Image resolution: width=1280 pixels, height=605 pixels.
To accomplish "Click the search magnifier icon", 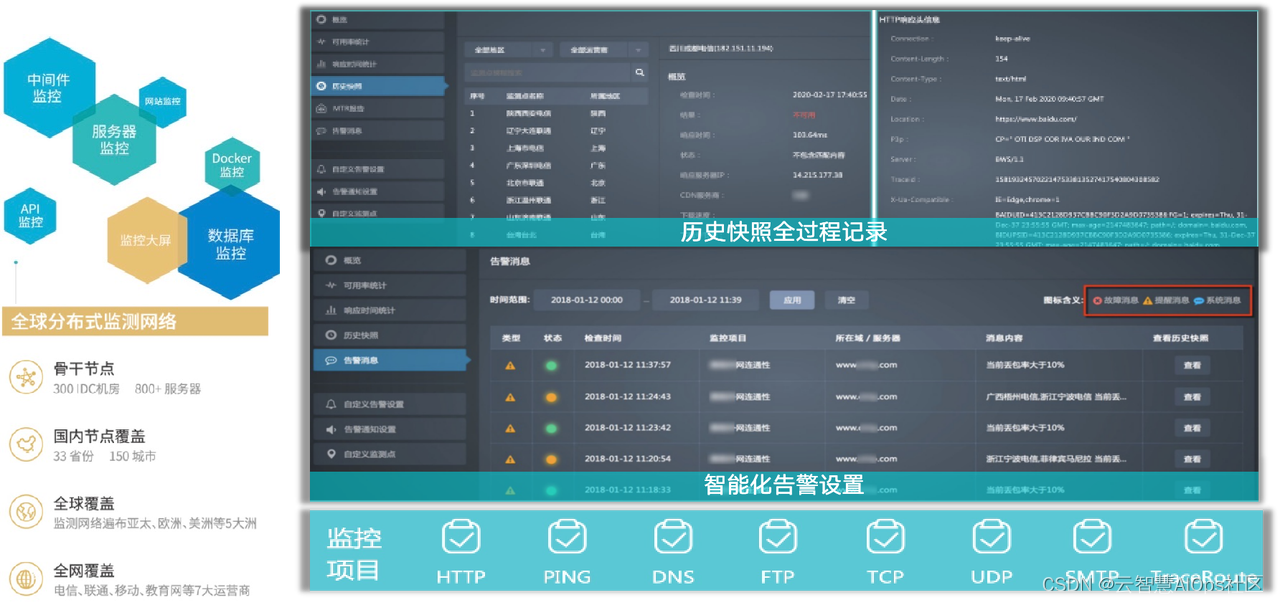I will click(639, 72).
